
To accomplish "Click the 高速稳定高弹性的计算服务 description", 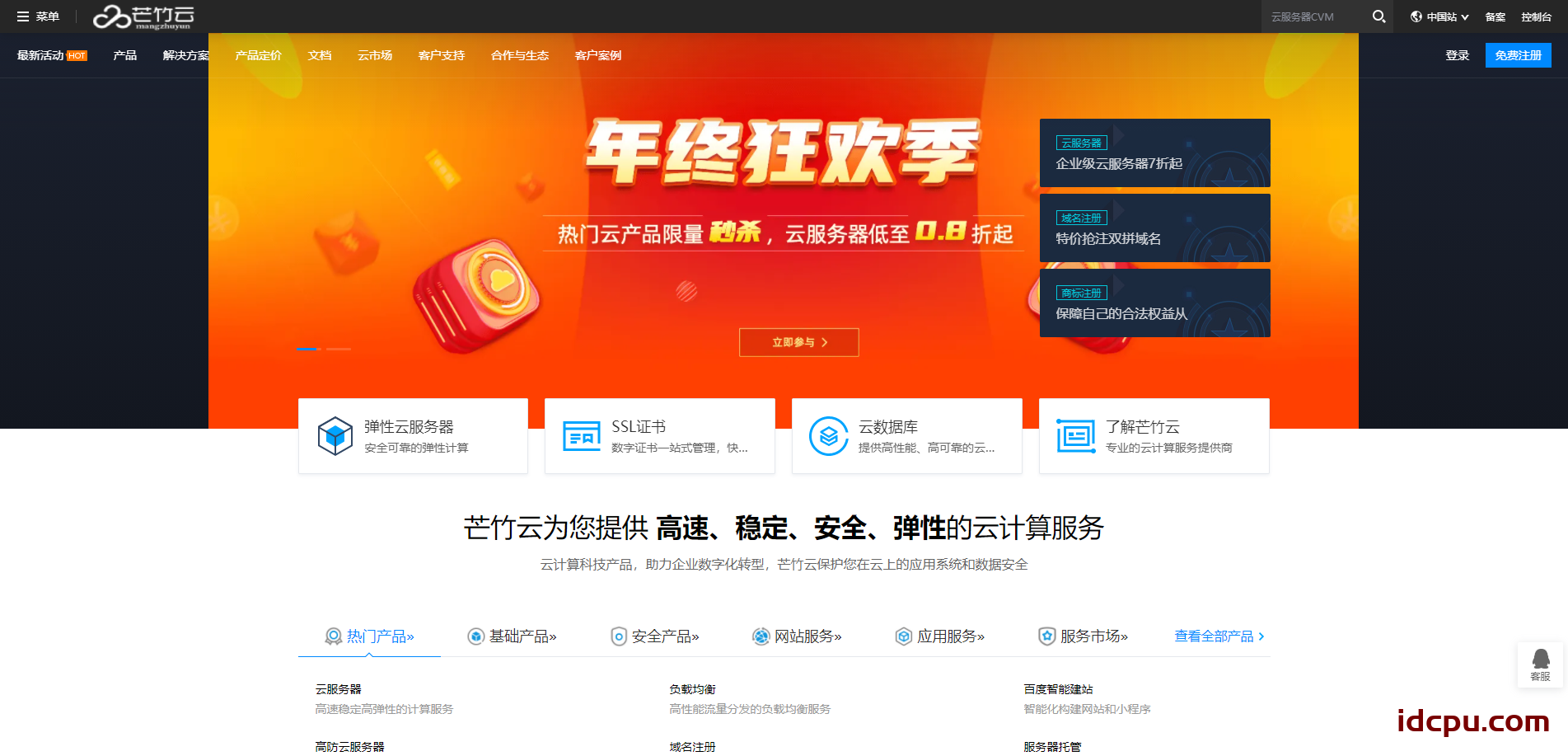I will click(384, 709).
